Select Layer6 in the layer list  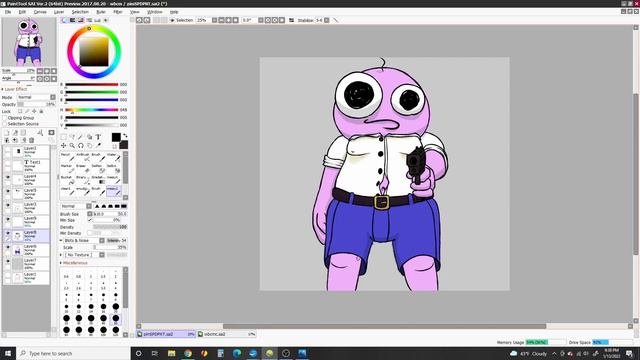(x=26, y=250)
